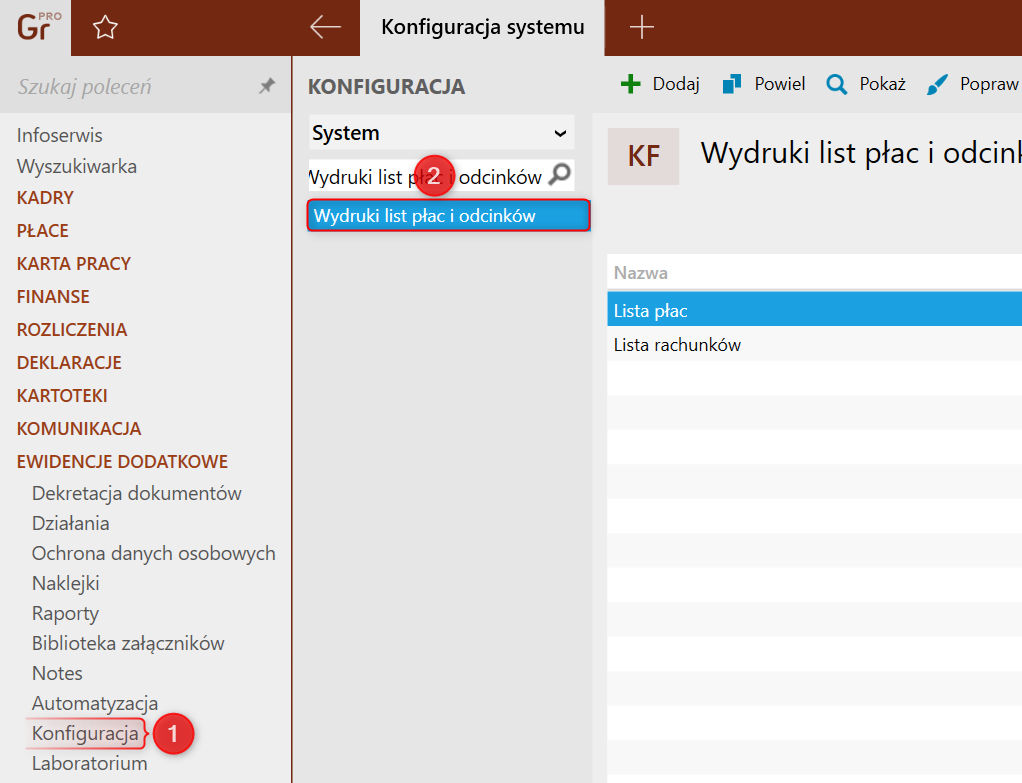Click the Popraw button label
Image resolution: width=1022 pixels, height=783 pixels.
click(989, 84)
